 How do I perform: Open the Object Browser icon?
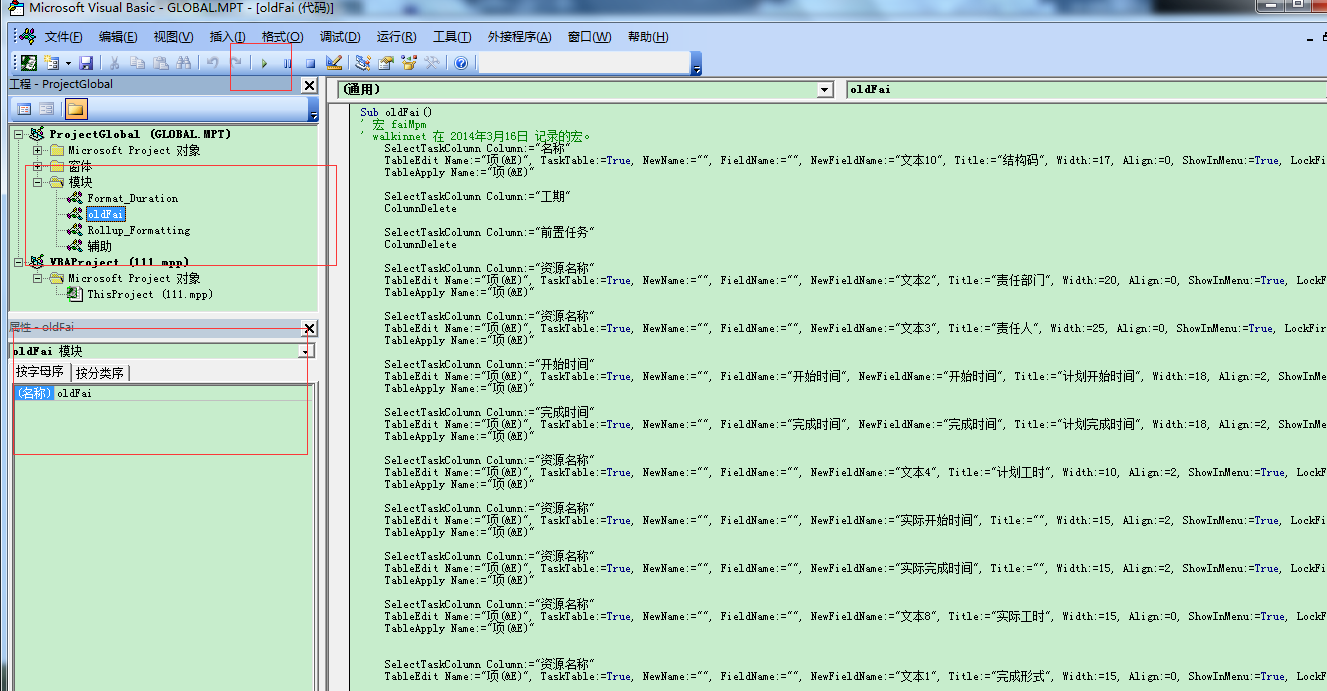click(x=409, y=63)
